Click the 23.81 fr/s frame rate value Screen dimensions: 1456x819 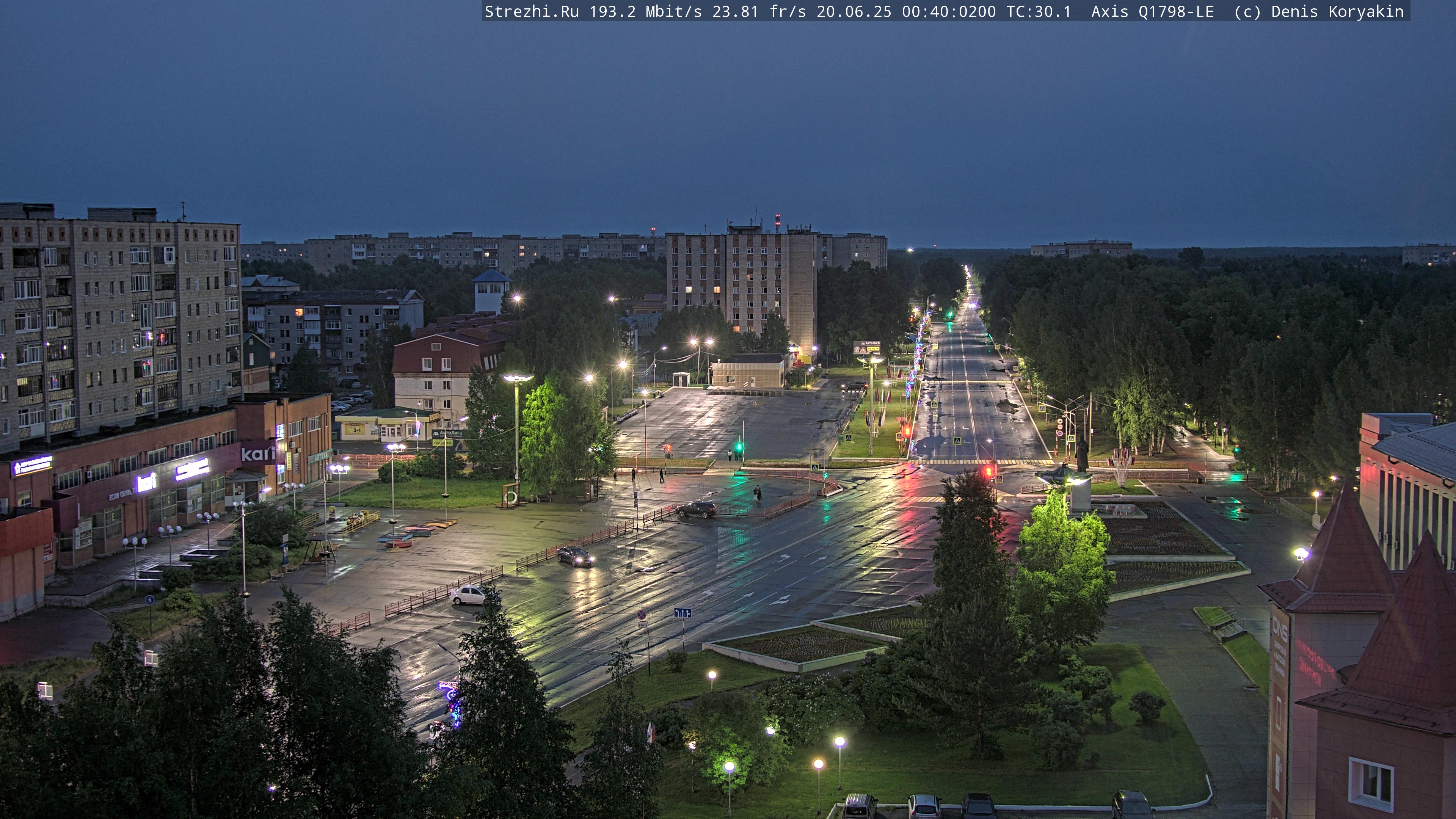[x=759, y=11]
